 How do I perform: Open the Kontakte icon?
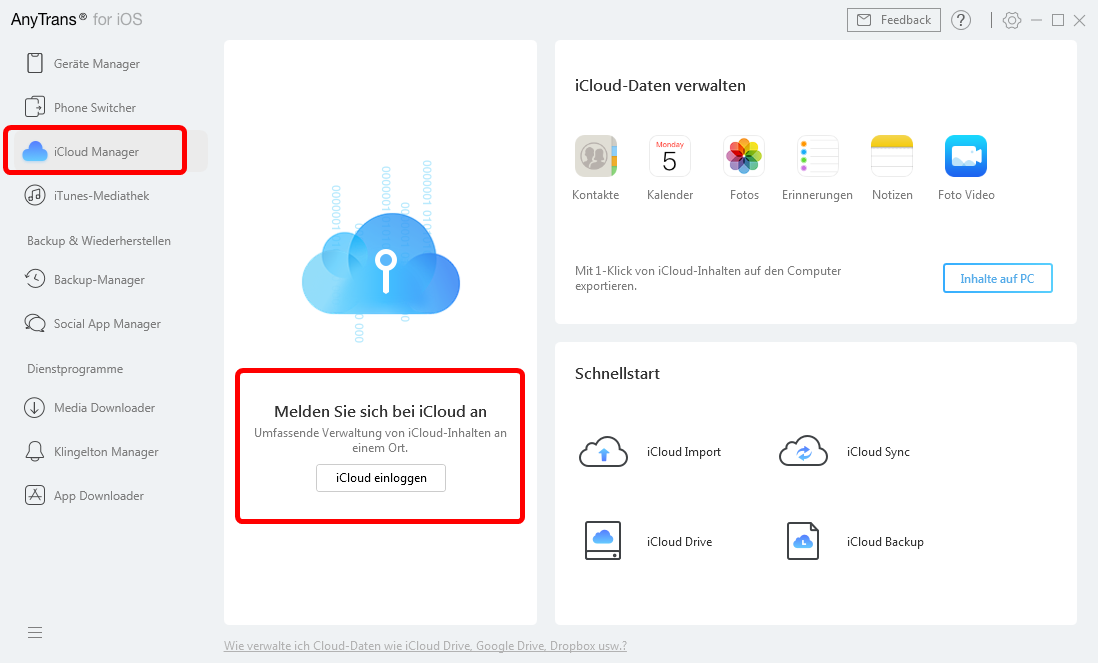tap(596, 156)
